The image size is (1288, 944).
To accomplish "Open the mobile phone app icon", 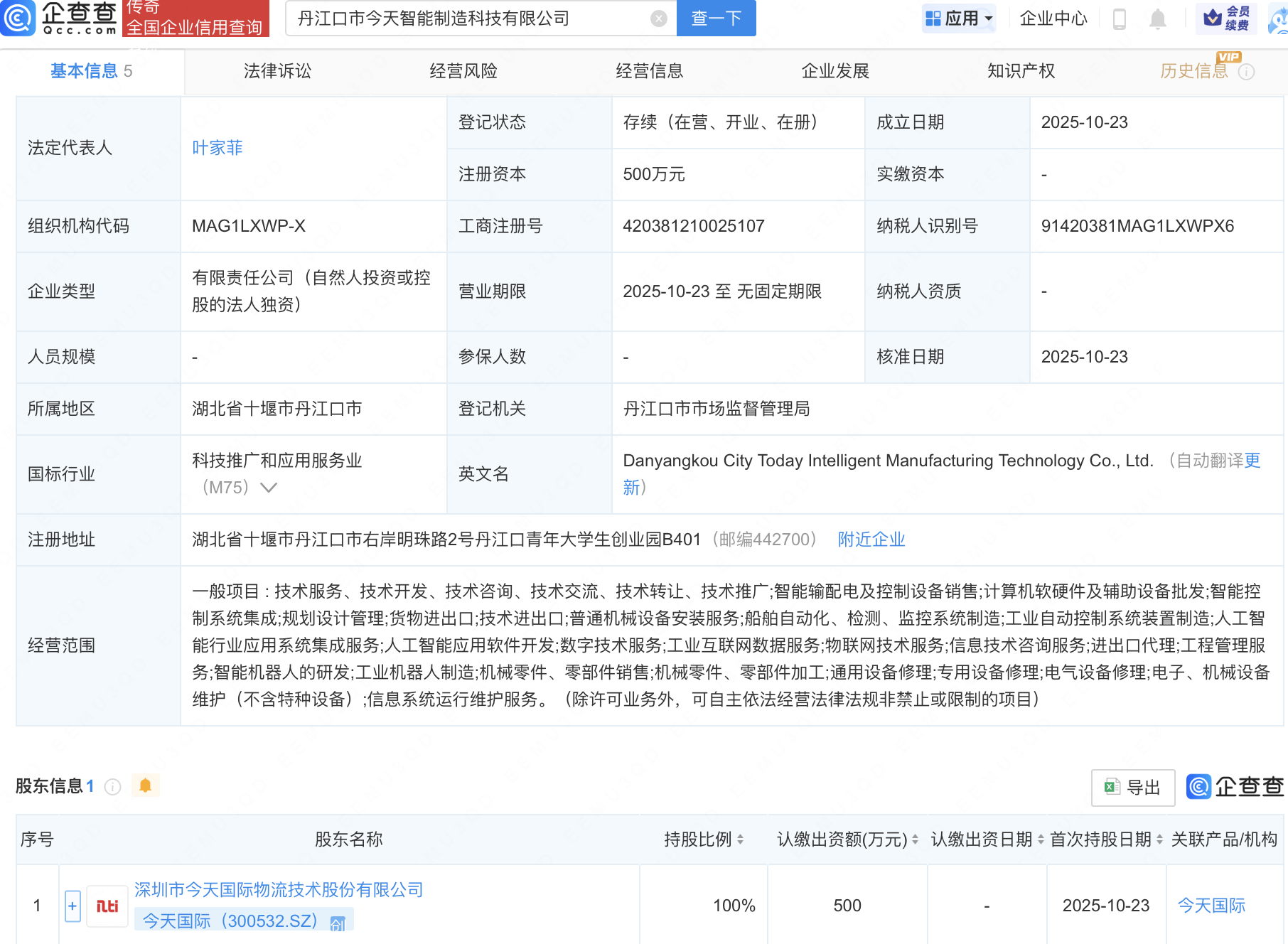I will [x=1119, y=19].
